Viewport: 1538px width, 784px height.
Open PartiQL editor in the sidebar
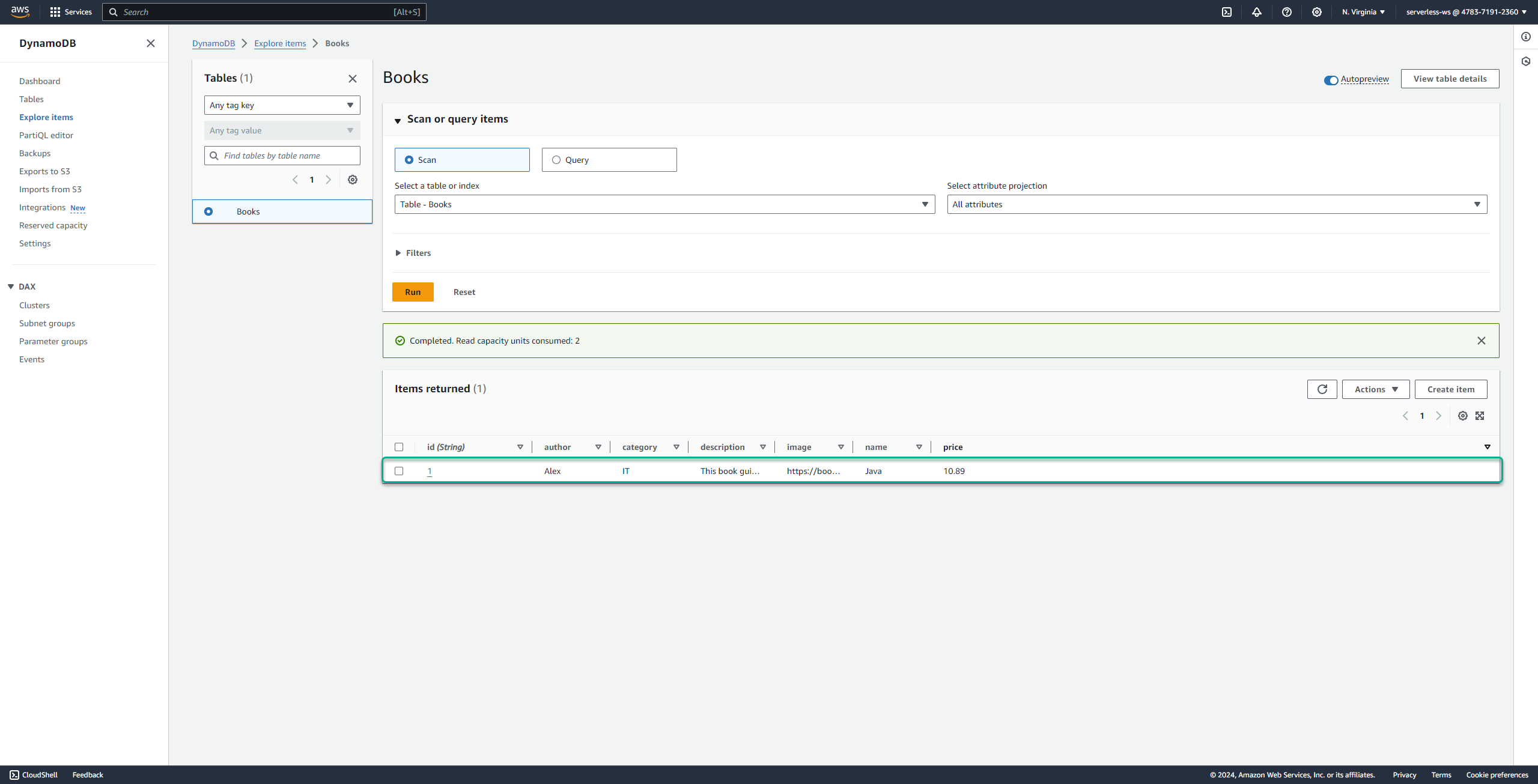coord(46,135)
